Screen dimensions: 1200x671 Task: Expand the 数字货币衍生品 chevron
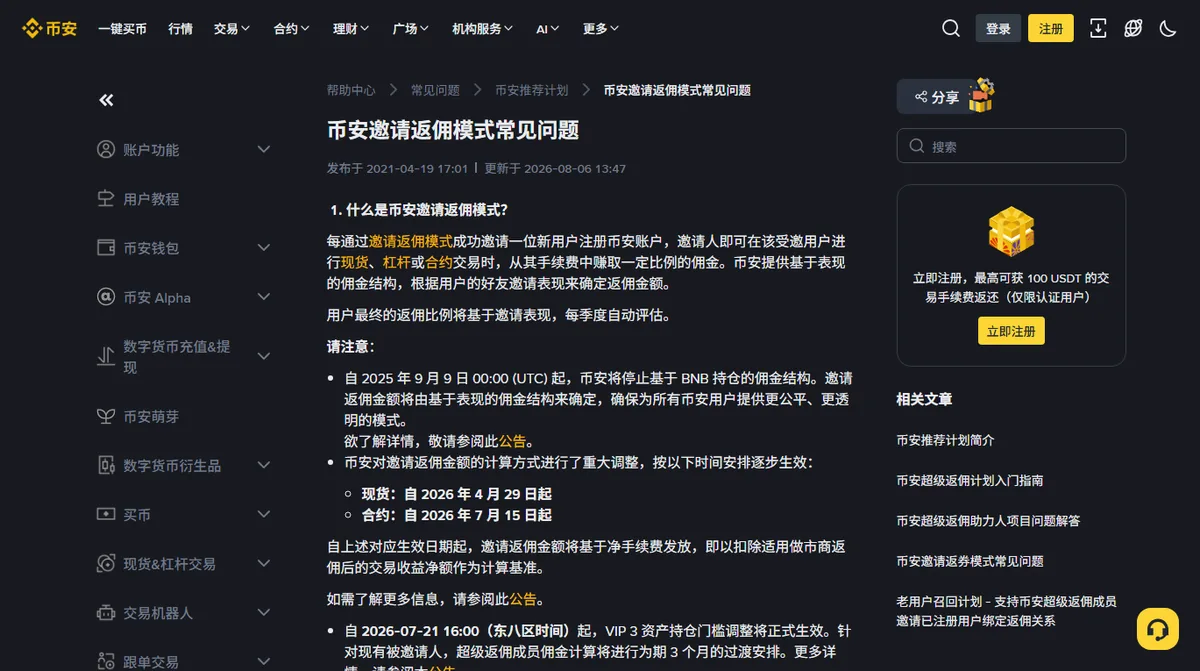click(264, 465)
